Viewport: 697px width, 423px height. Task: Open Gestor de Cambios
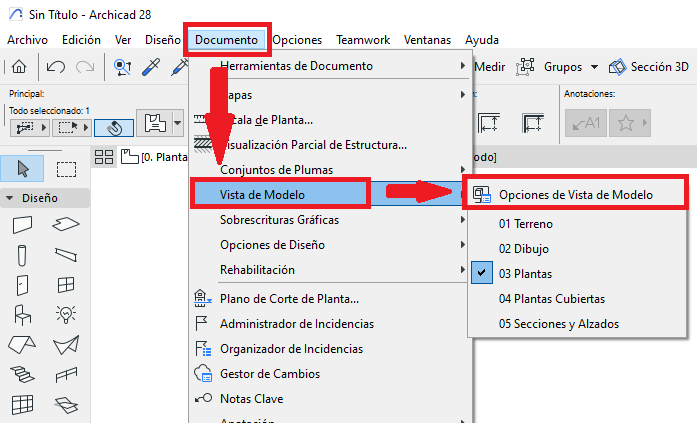[x=270, y=374]
